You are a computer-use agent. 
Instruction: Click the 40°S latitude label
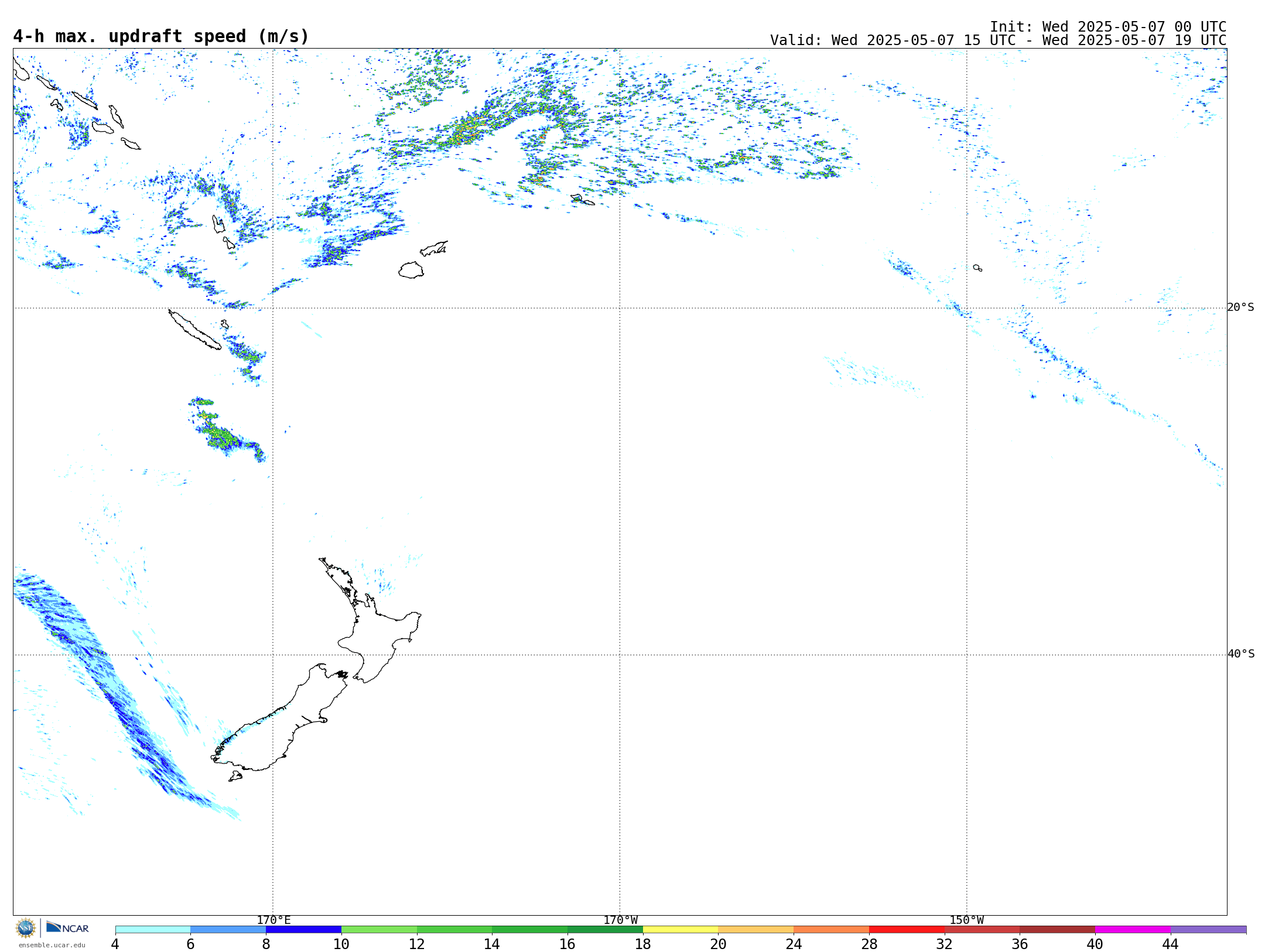[x=1241, y=654]
